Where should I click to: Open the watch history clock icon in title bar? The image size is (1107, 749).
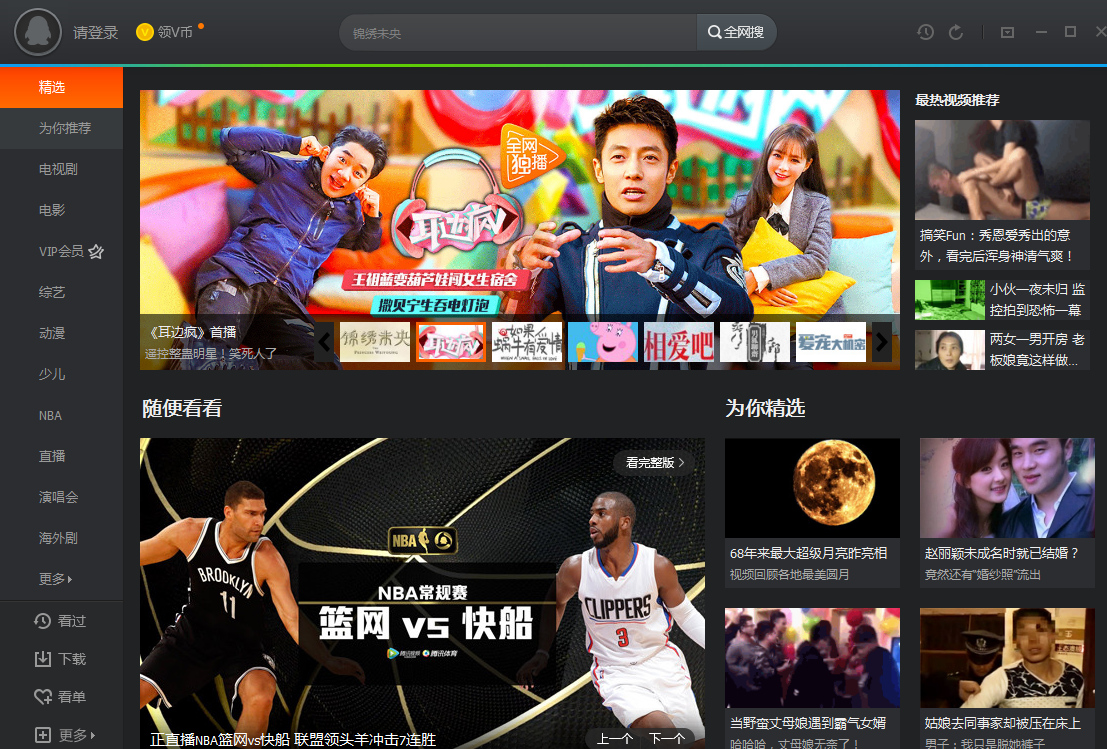(926, 32)
